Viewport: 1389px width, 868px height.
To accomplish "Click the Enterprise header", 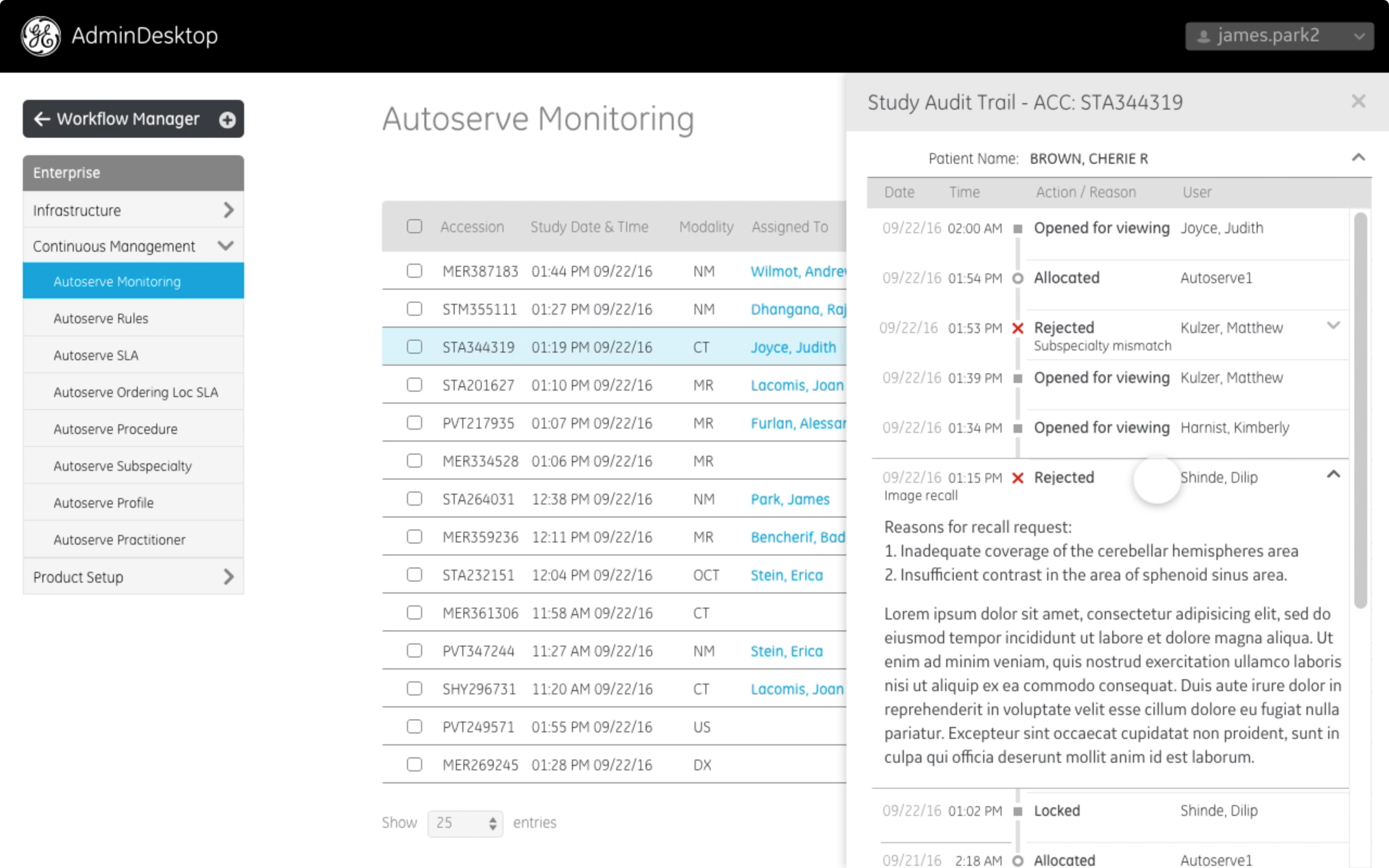I will [133, 173].
